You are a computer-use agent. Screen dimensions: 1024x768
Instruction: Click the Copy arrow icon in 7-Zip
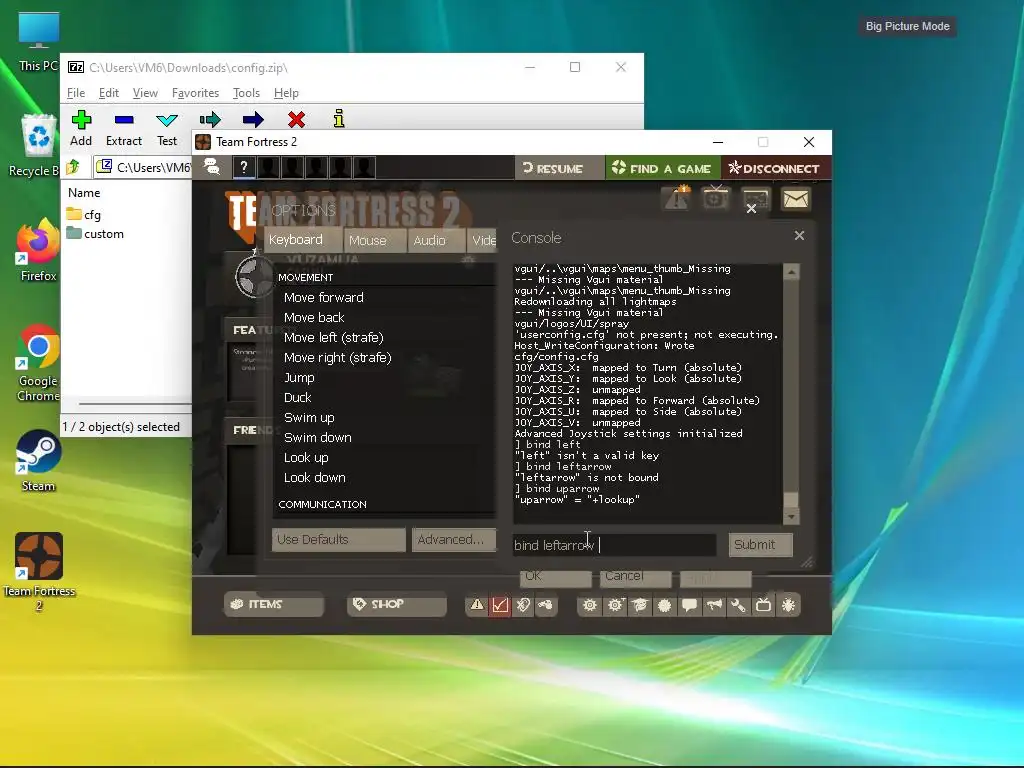tap(210, 120)
